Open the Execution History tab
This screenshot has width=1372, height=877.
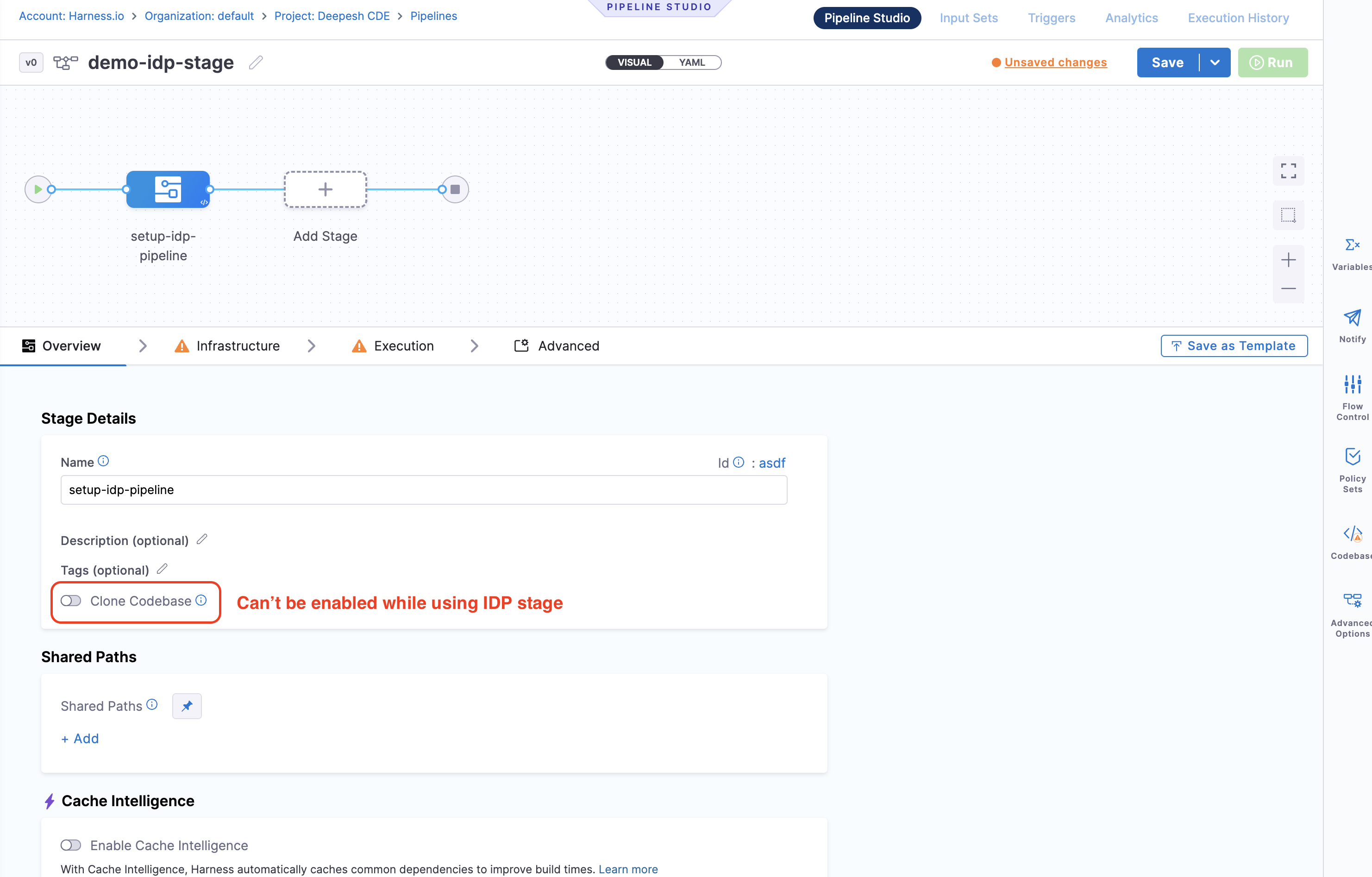pos(1238,18)
